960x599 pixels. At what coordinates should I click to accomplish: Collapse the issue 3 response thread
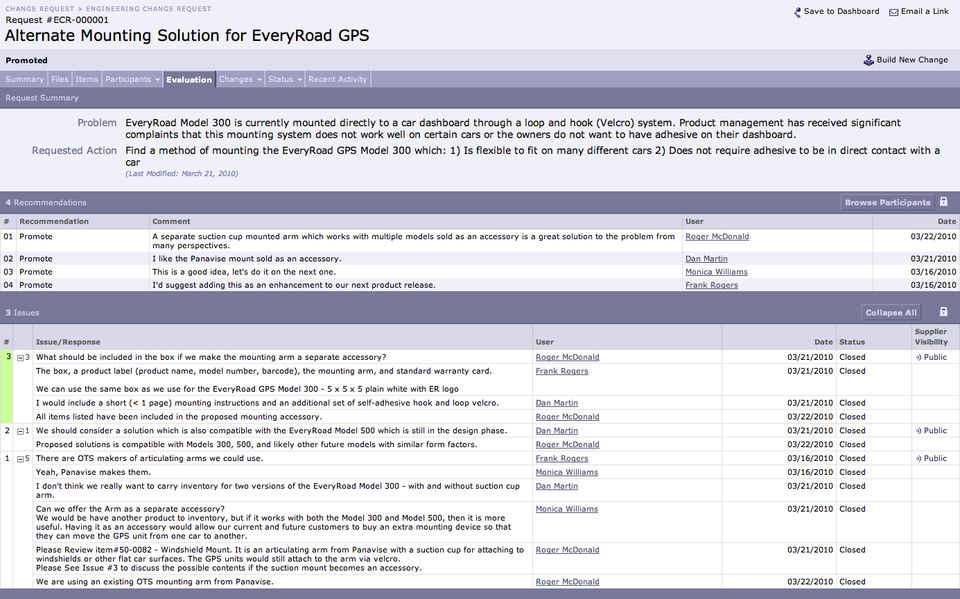(20, 358)
